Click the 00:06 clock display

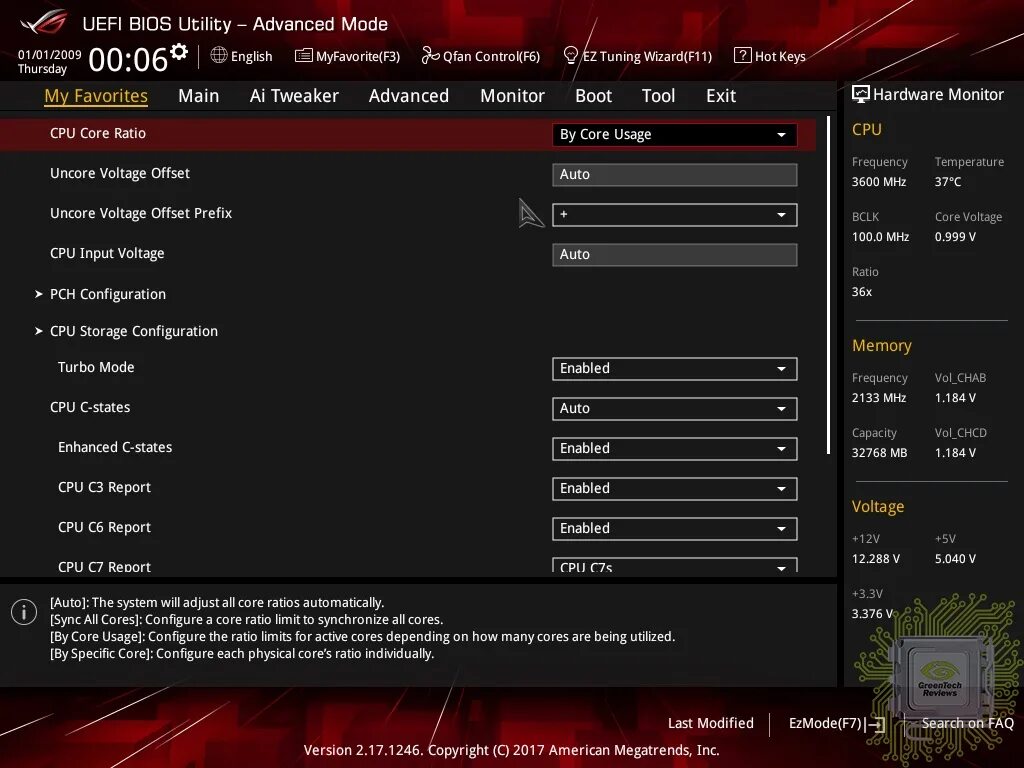click(128, 60)
